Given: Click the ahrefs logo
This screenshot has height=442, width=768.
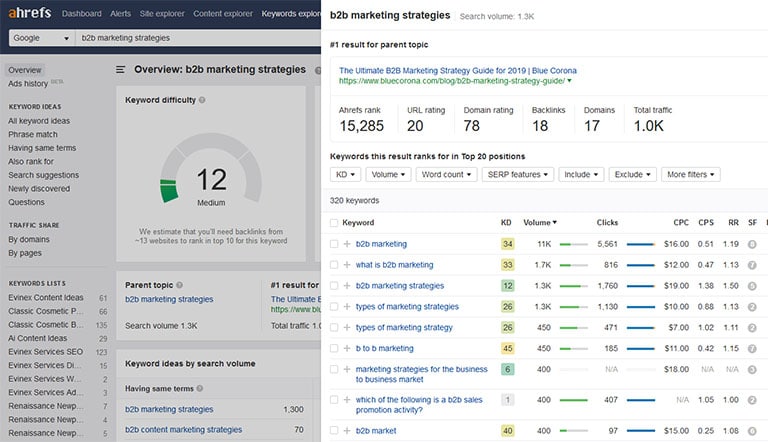Looking at the screenshot, I should pyautogui.click(x=29, y=13).
